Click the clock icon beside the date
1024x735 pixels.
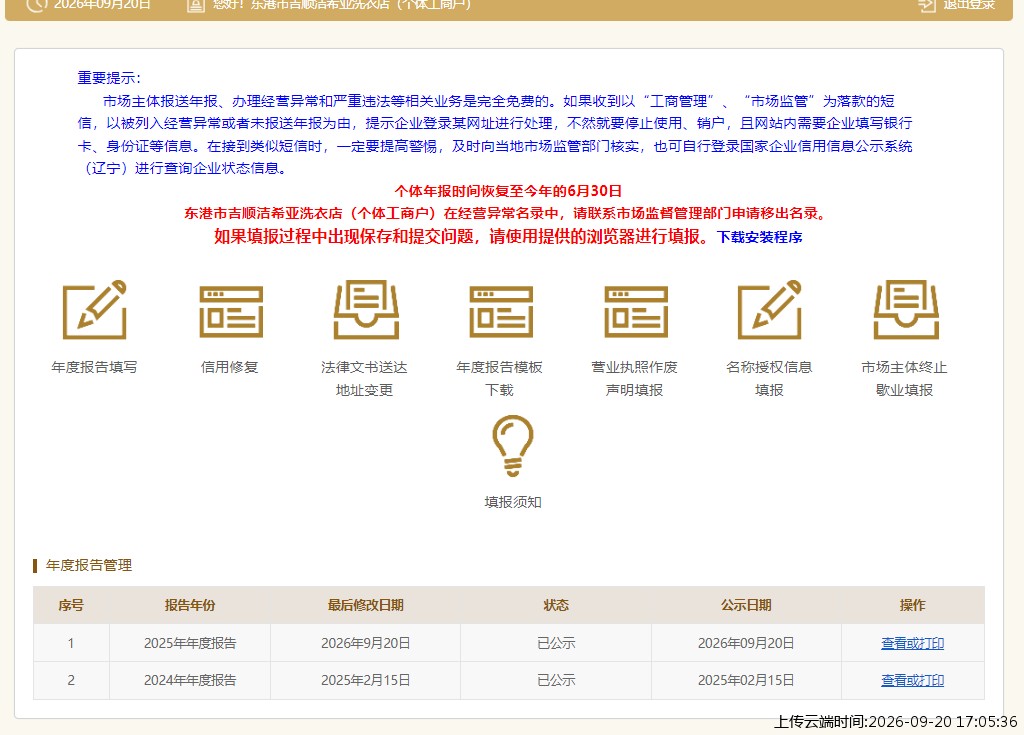coord(37,5)
